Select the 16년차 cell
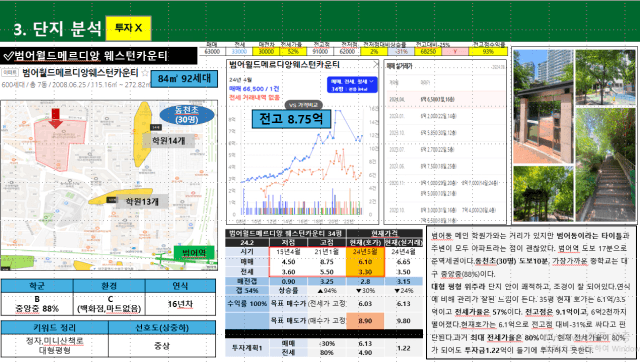The width and height of the screenshot is (640, 363). [x=180, y=304]
